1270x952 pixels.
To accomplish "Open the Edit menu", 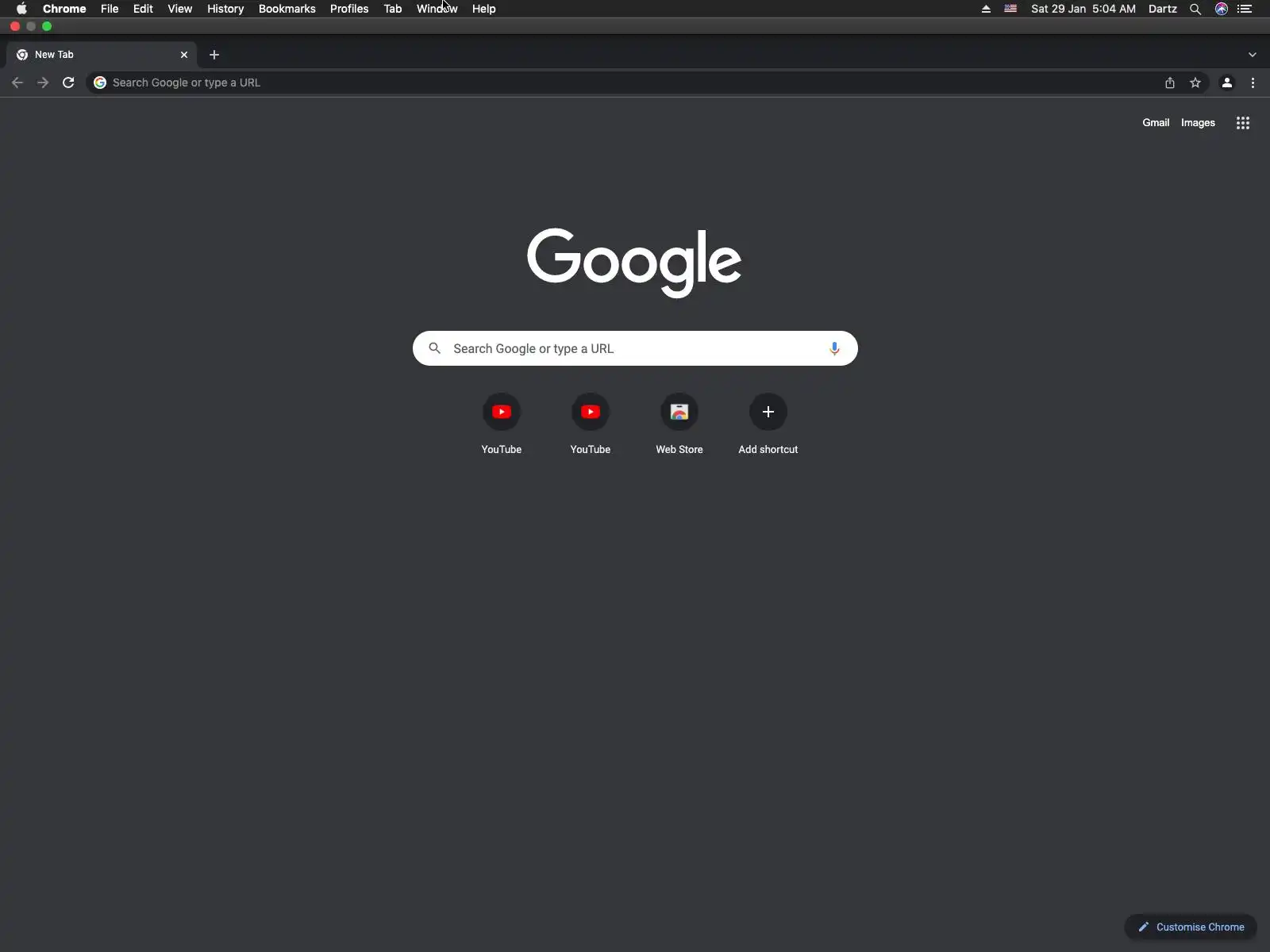I will (143, 9).
